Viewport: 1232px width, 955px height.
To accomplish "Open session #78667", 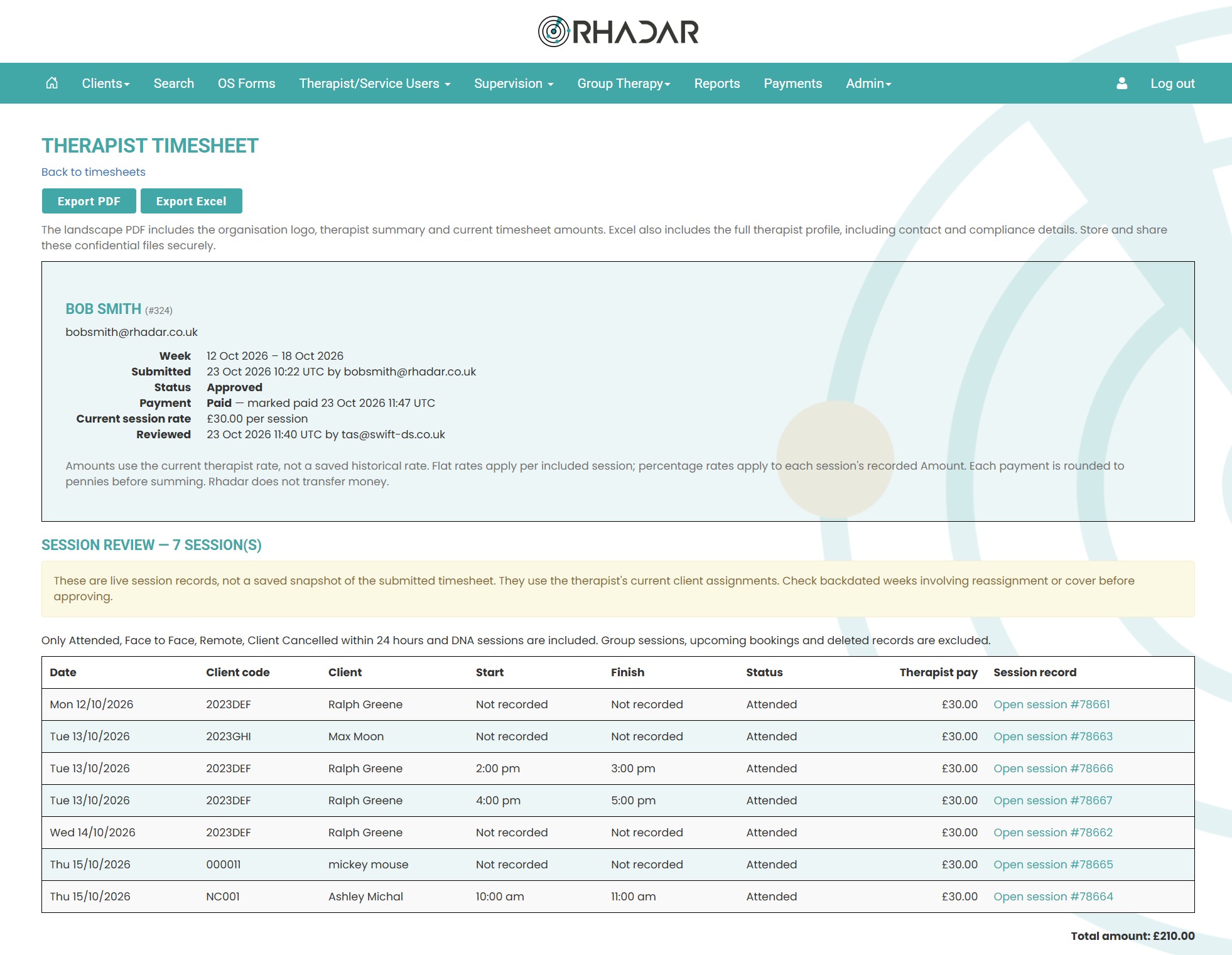I will tap(1053, 801).
